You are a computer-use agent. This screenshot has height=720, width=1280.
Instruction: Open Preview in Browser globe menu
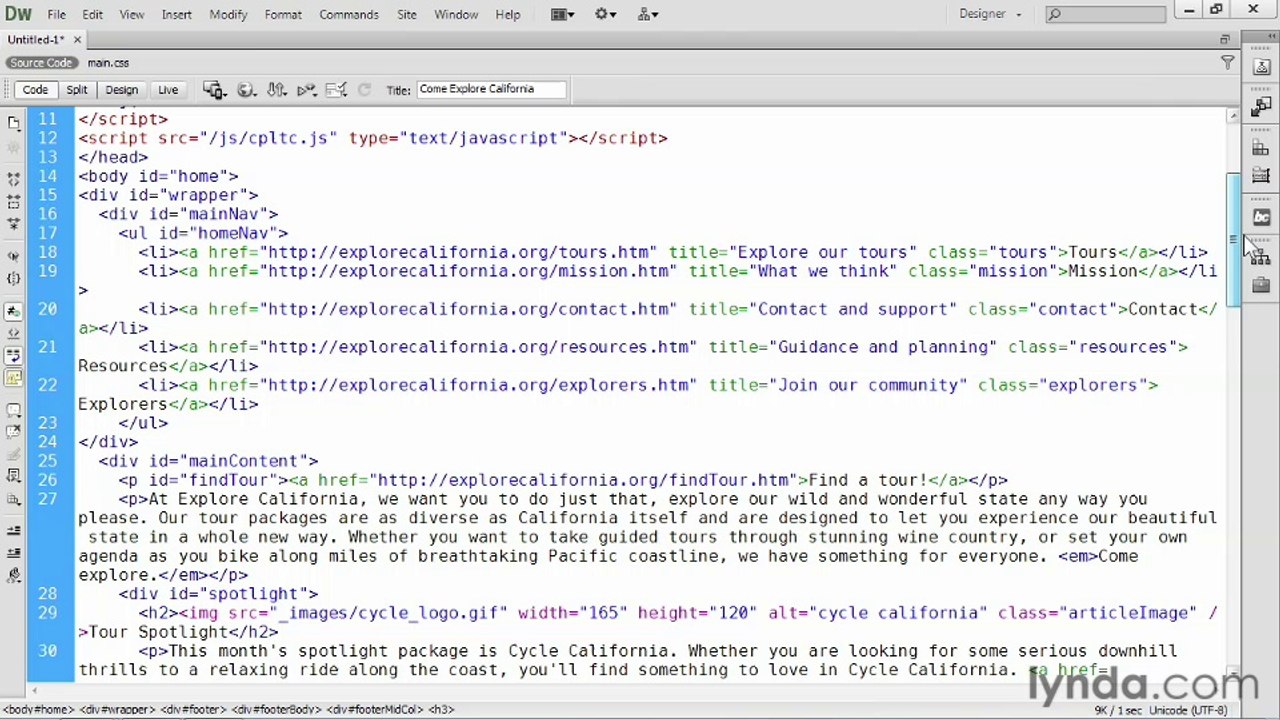coord(246,90)
